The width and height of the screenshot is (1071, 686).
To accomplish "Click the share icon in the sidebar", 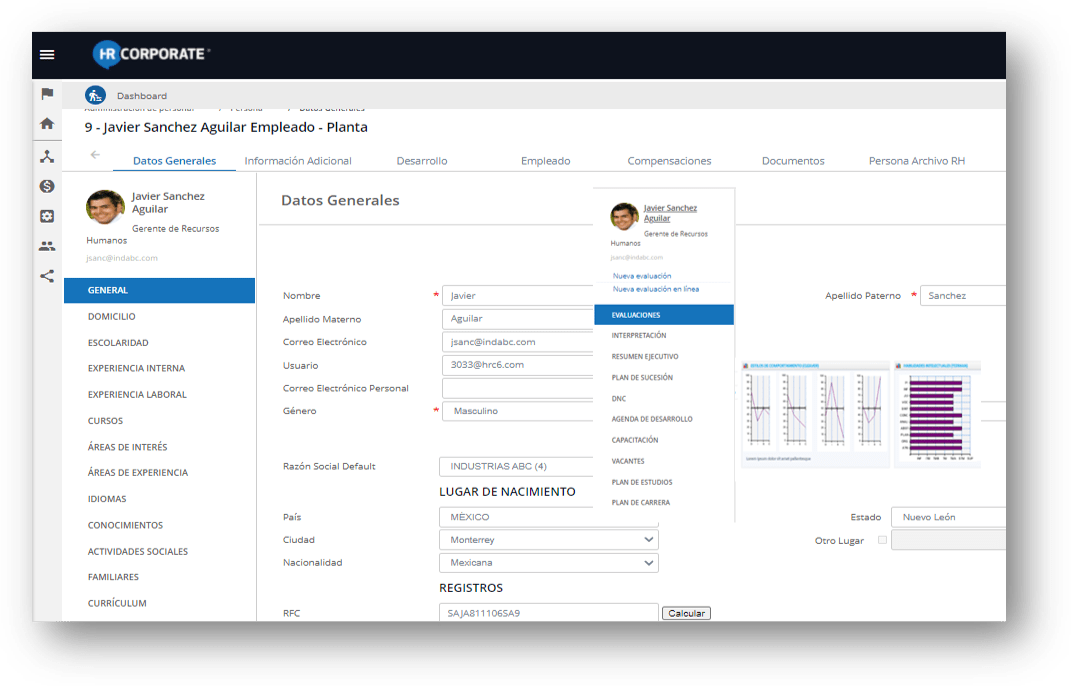I will [x=47, y=276].
